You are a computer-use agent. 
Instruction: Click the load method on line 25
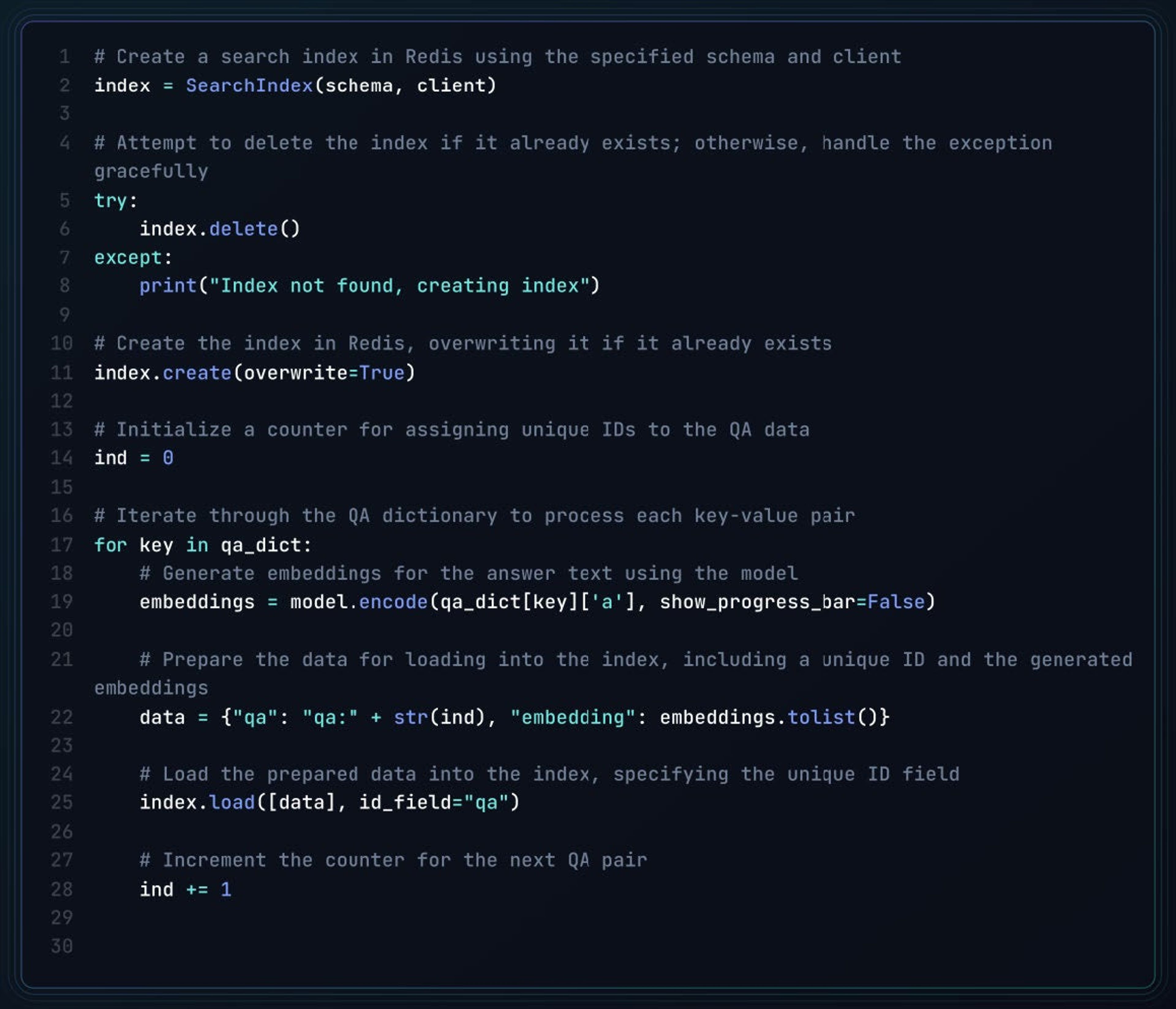pos(232,802)
